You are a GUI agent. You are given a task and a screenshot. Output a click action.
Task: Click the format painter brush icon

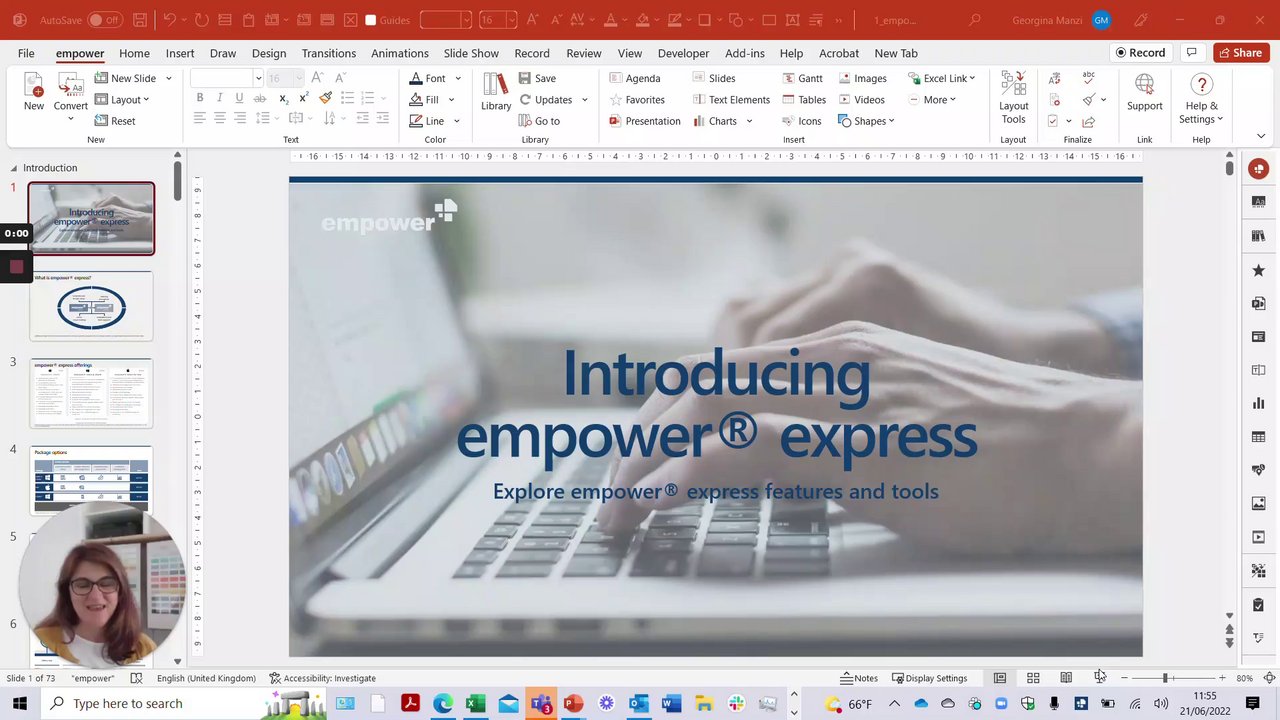(x=326, y=98)
